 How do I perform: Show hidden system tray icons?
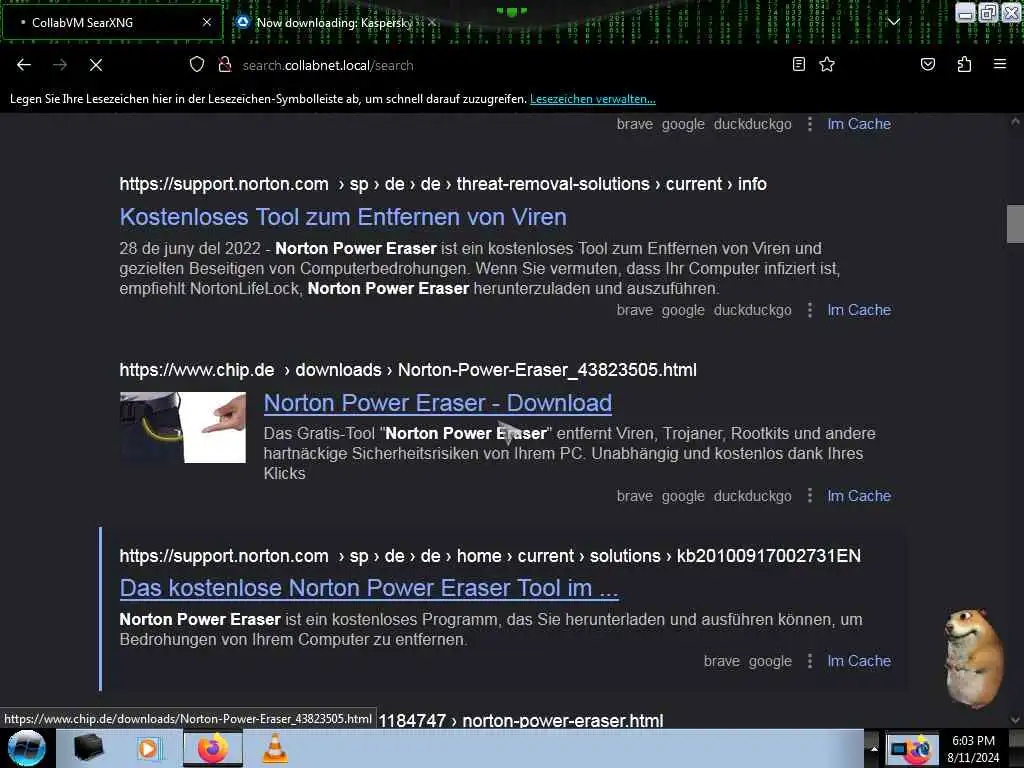click(x=874, y=748)
